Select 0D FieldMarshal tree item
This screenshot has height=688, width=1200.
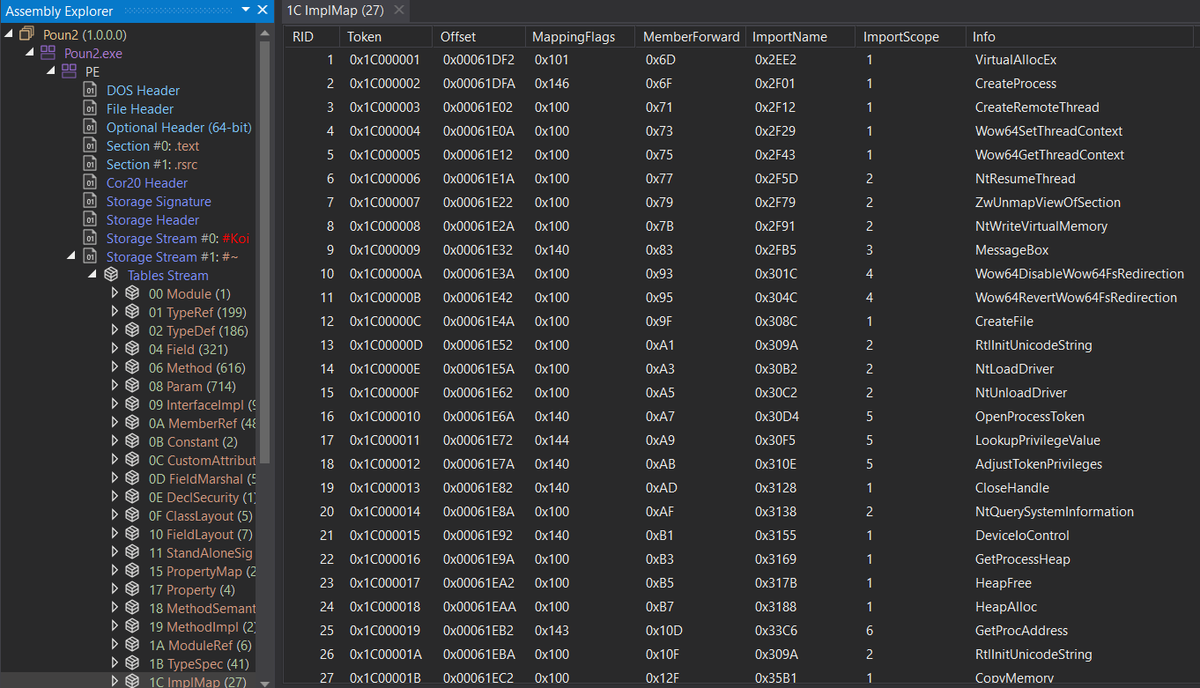point(202,479)
